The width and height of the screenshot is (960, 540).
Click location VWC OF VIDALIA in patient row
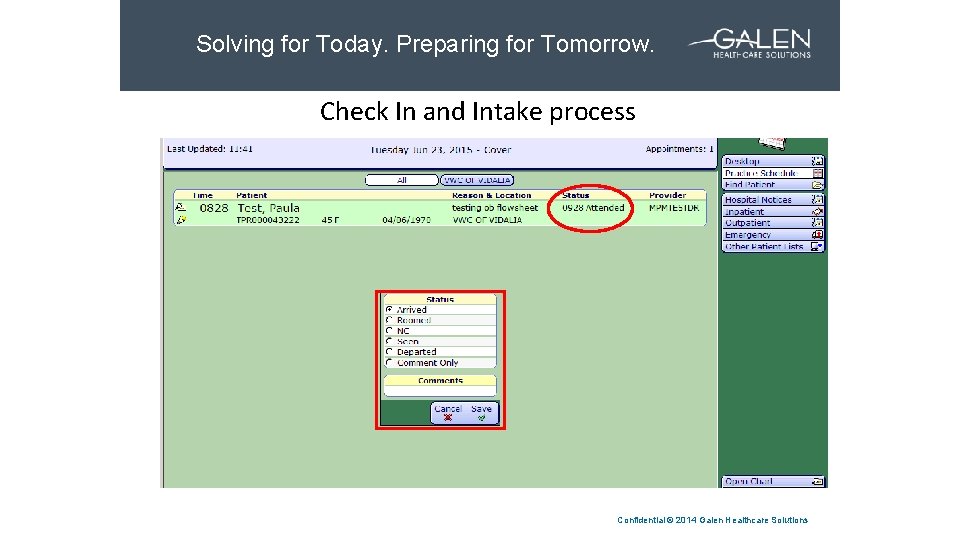coord(487,220)
